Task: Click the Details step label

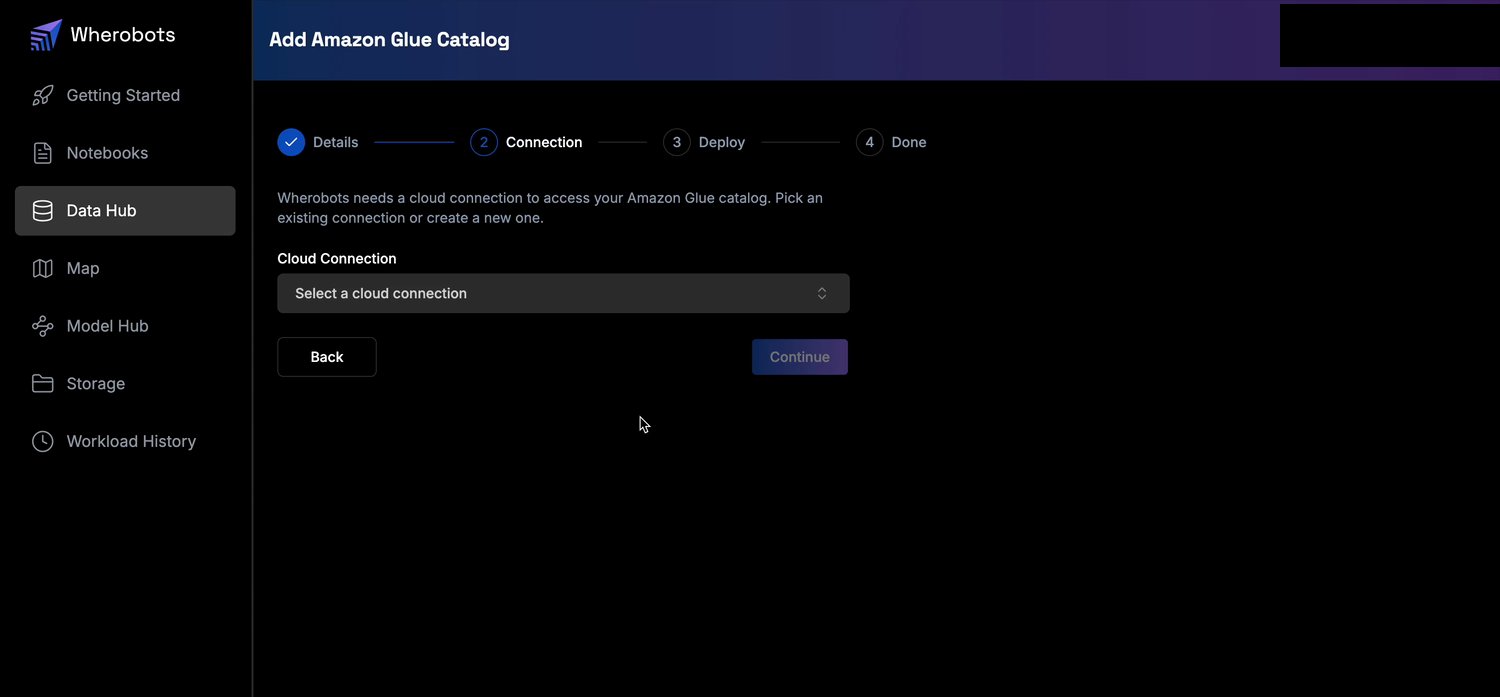Action: pos(335,142)
